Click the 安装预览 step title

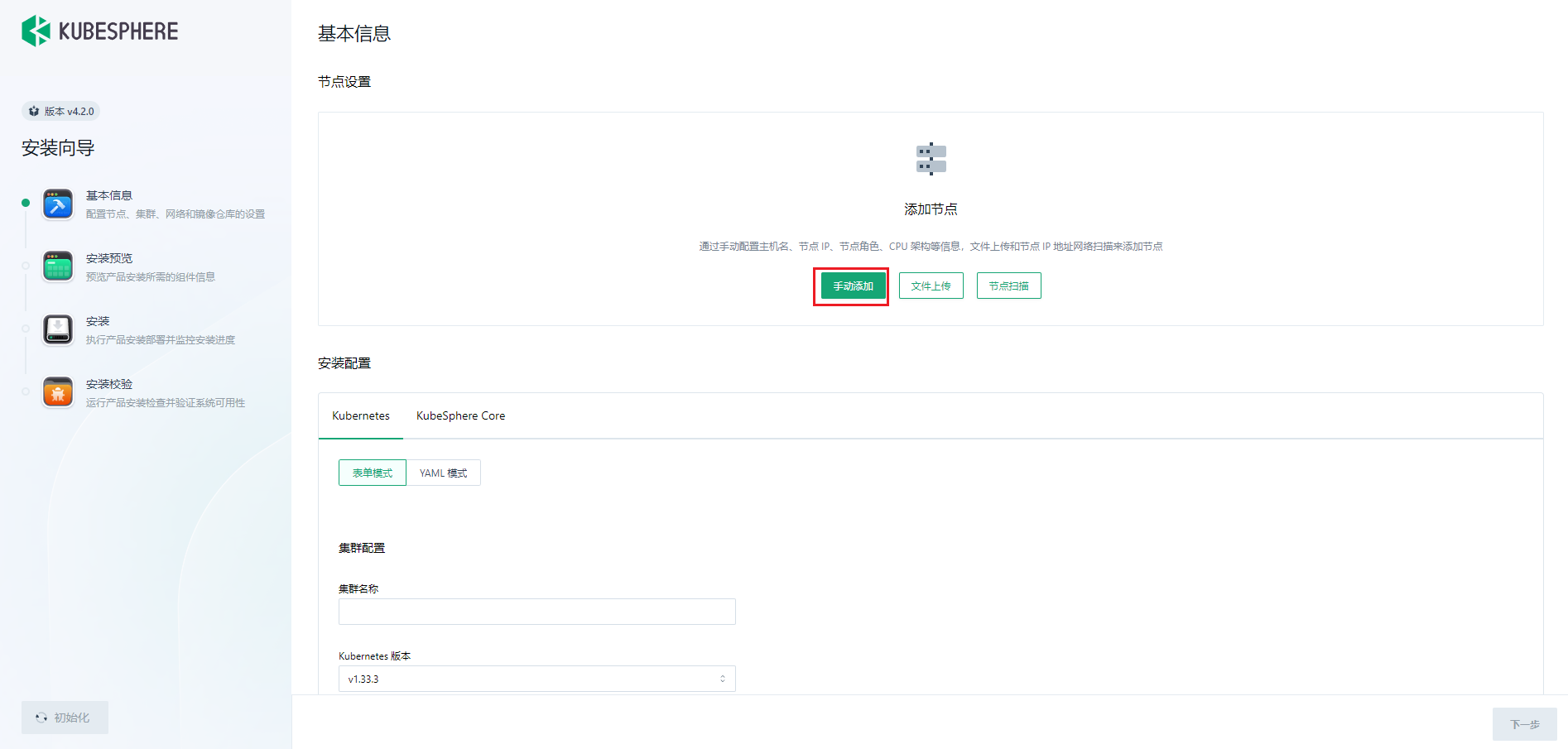(109, 258)
